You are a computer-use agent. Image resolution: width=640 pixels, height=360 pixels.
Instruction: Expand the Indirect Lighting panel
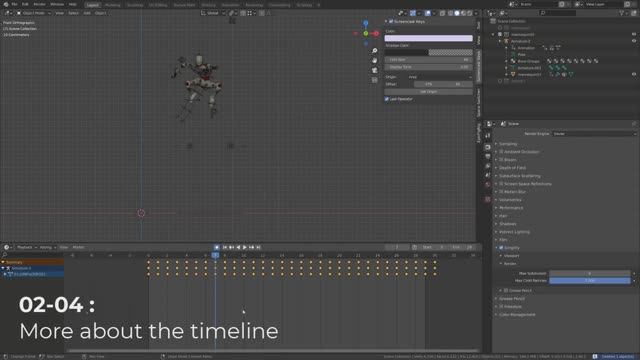coord(514,232)
